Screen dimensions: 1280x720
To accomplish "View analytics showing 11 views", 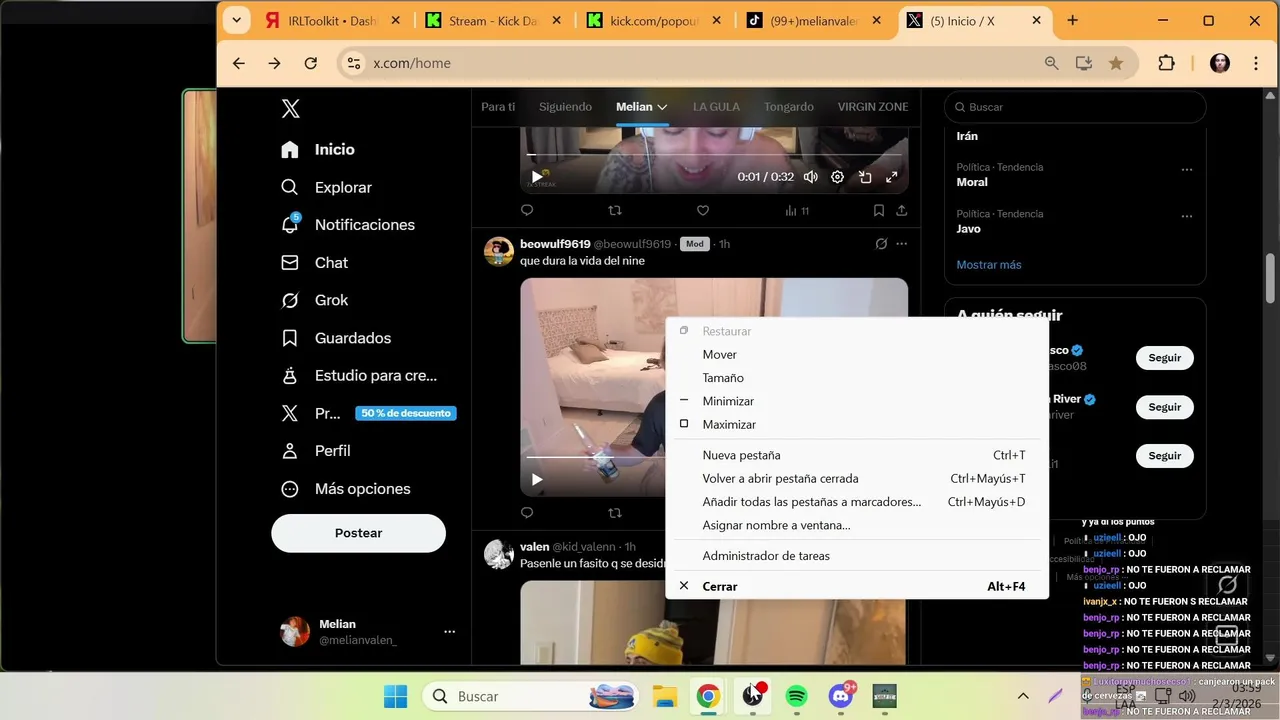I will click(797, 210).
